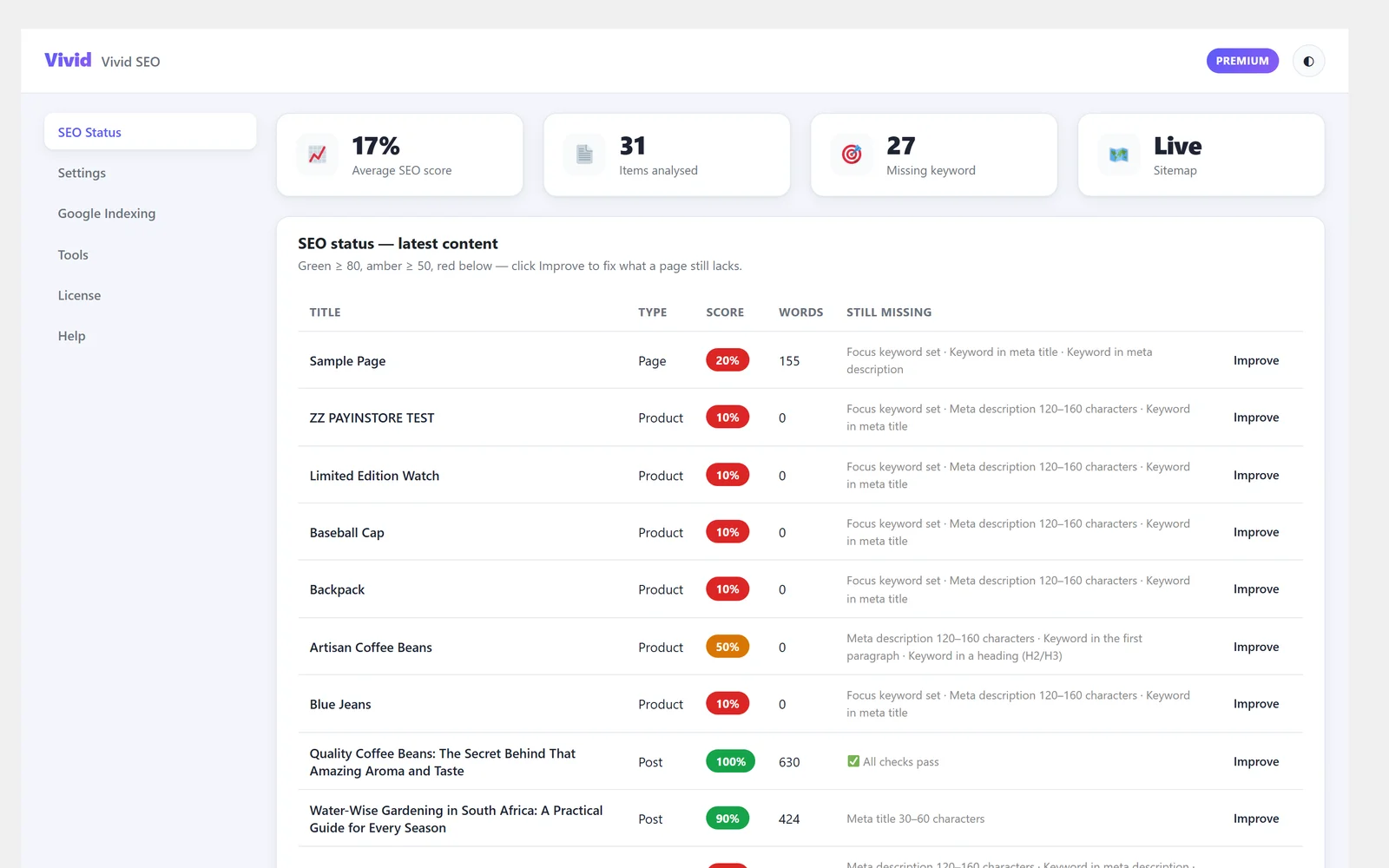The width and height of the screenshot is (1389, 868).
Task: Click the Missing keyword target icon
Action: tap(852, 155)
